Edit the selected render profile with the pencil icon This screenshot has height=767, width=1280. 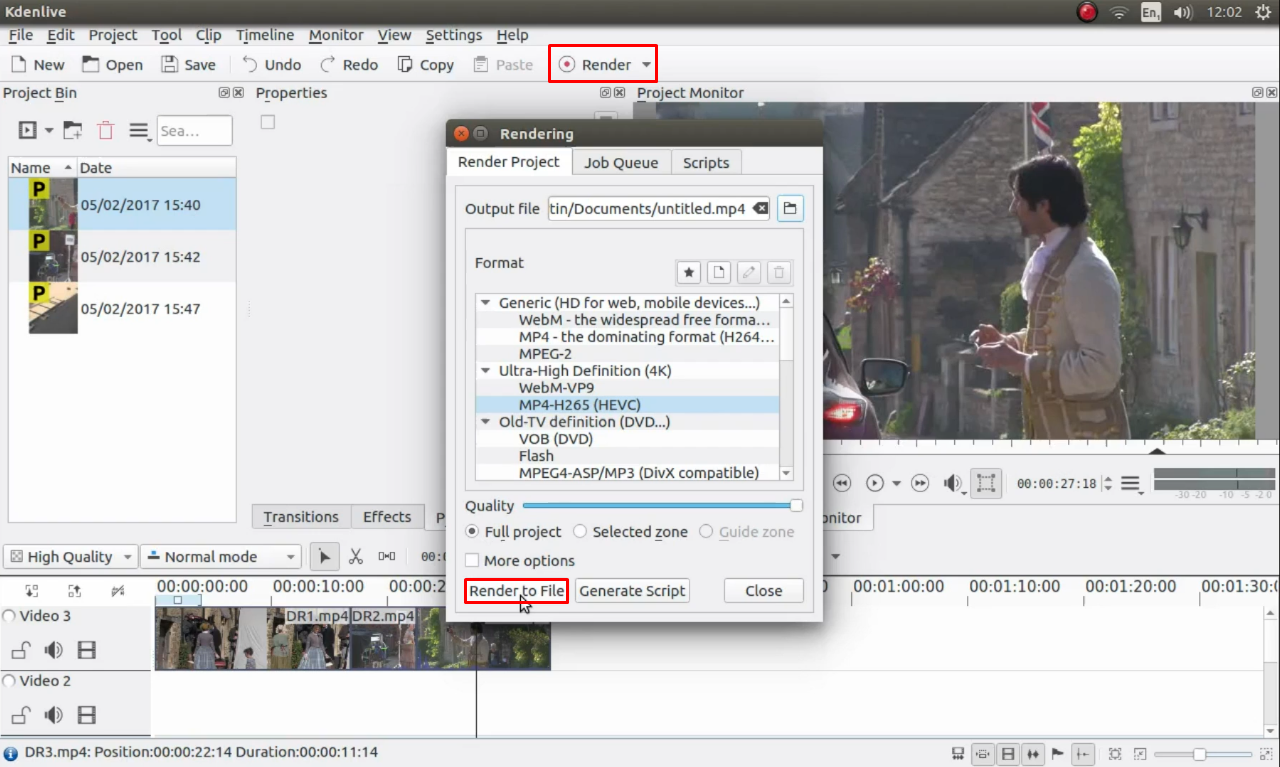[x=748, y=271]
